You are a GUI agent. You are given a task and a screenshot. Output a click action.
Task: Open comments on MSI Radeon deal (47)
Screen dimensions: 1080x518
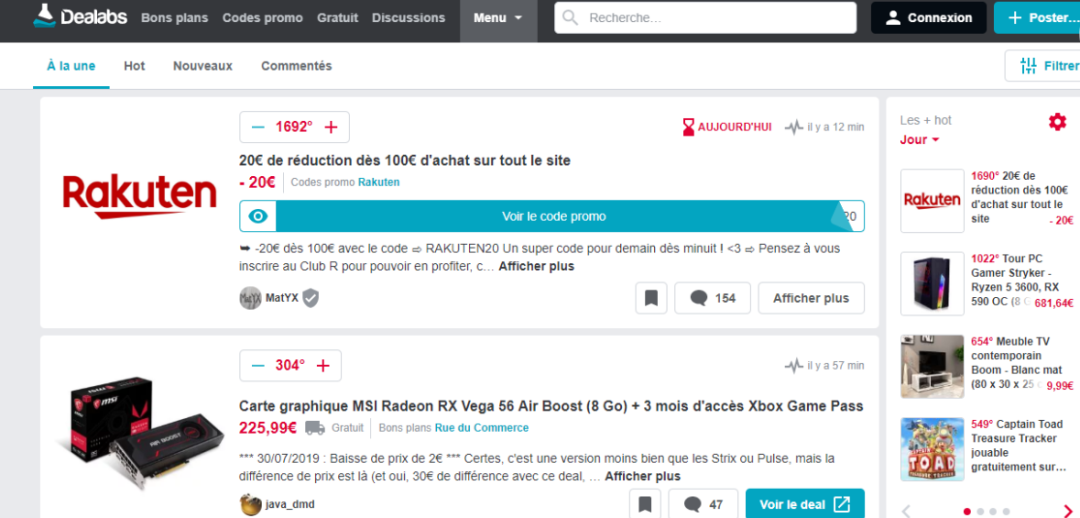click(x=703, y=504)
